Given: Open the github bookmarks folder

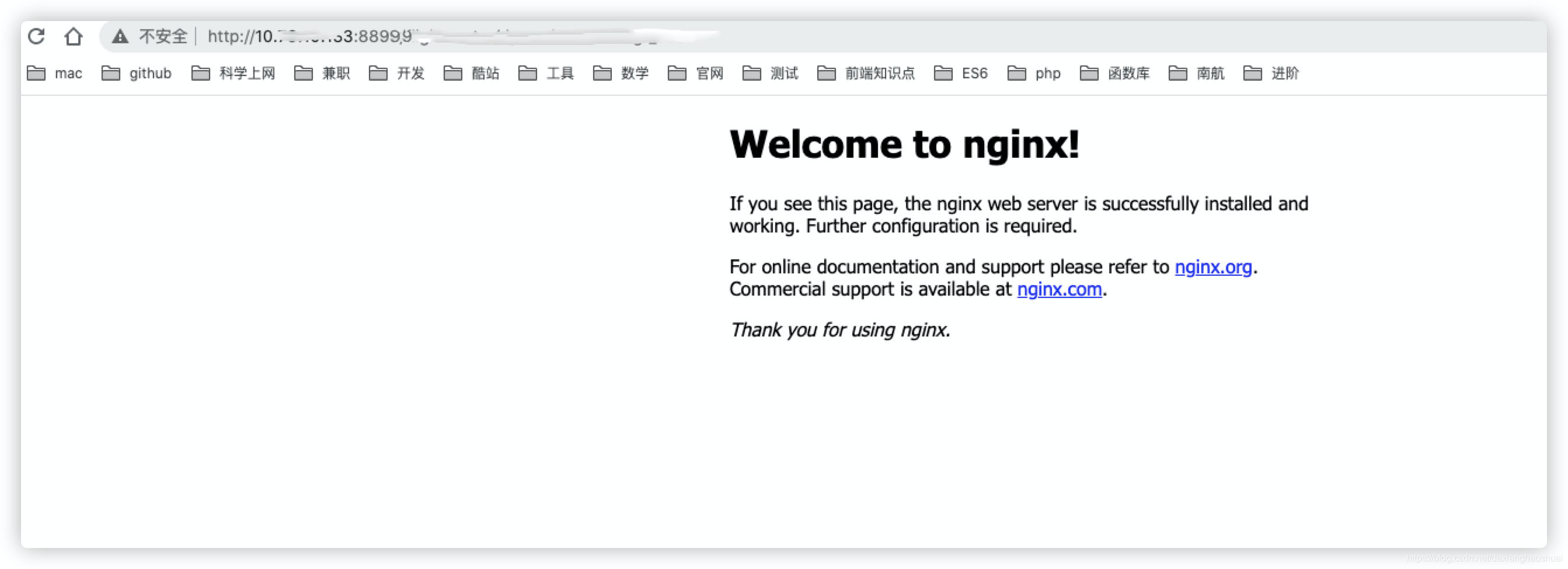Looking at the screenshot, I should pos(137,73).
